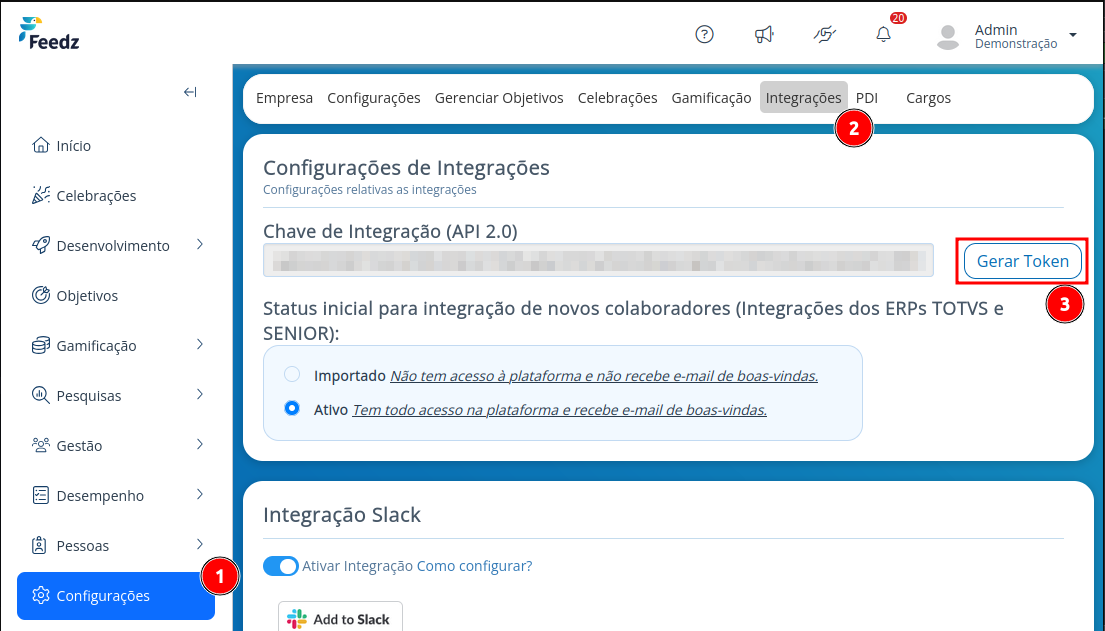The image size is (1105, 631).
Task: Open the Como configurar? link
Action: click(x=474, y=565)
